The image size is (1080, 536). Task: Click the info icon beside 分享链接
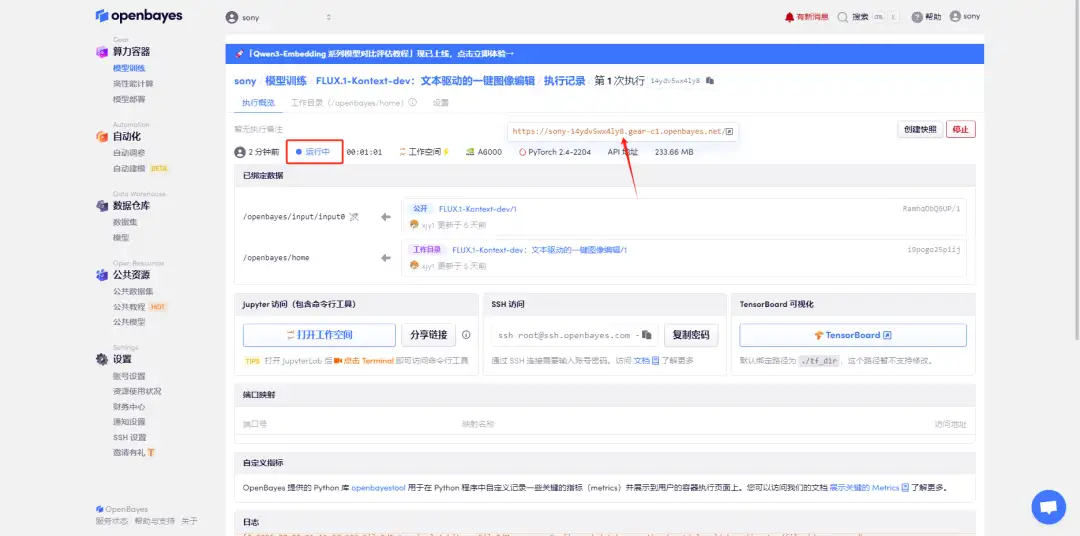pos(466,335)
